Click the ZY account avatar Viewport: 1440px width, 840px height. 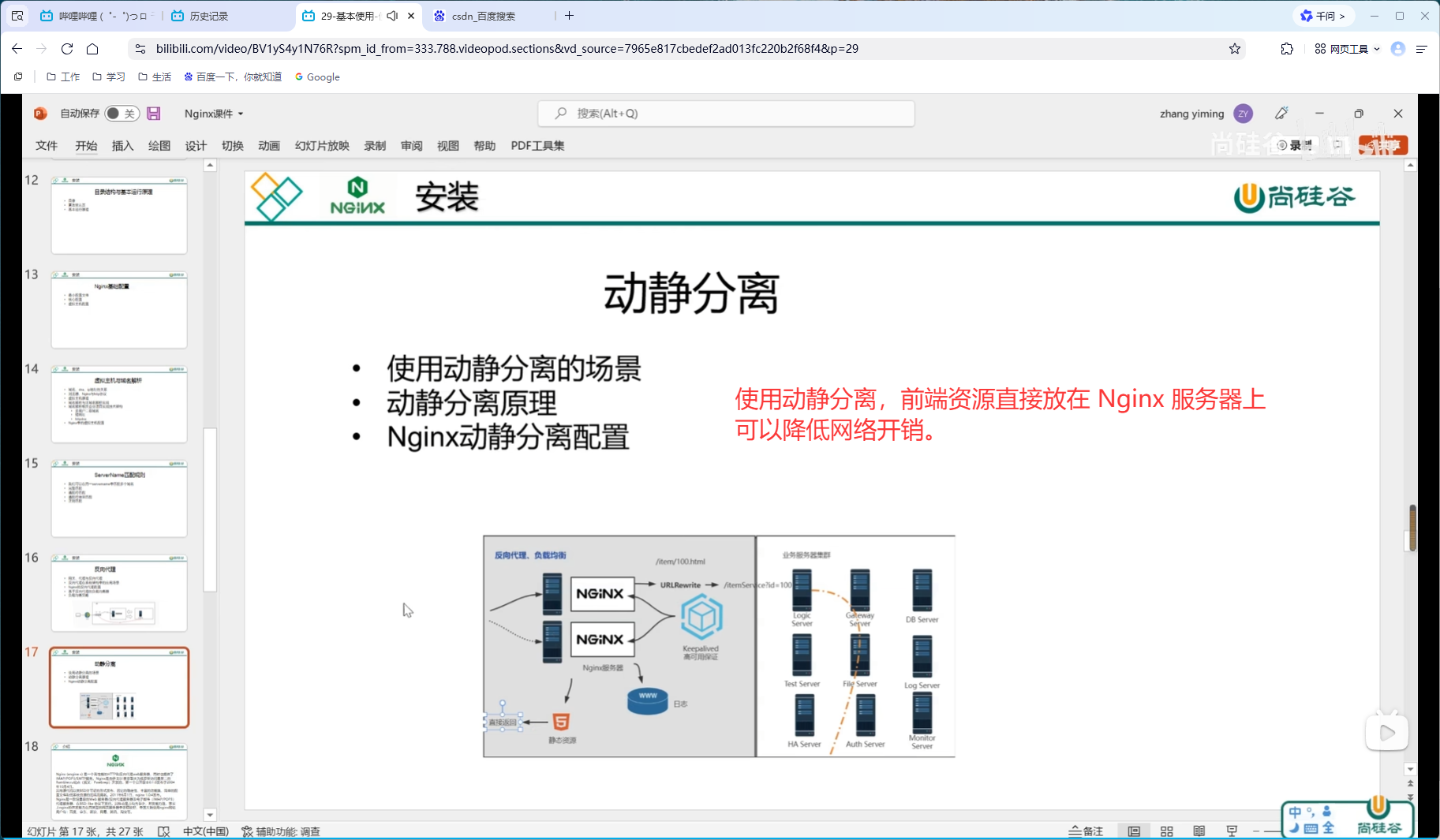point(1243,114)
